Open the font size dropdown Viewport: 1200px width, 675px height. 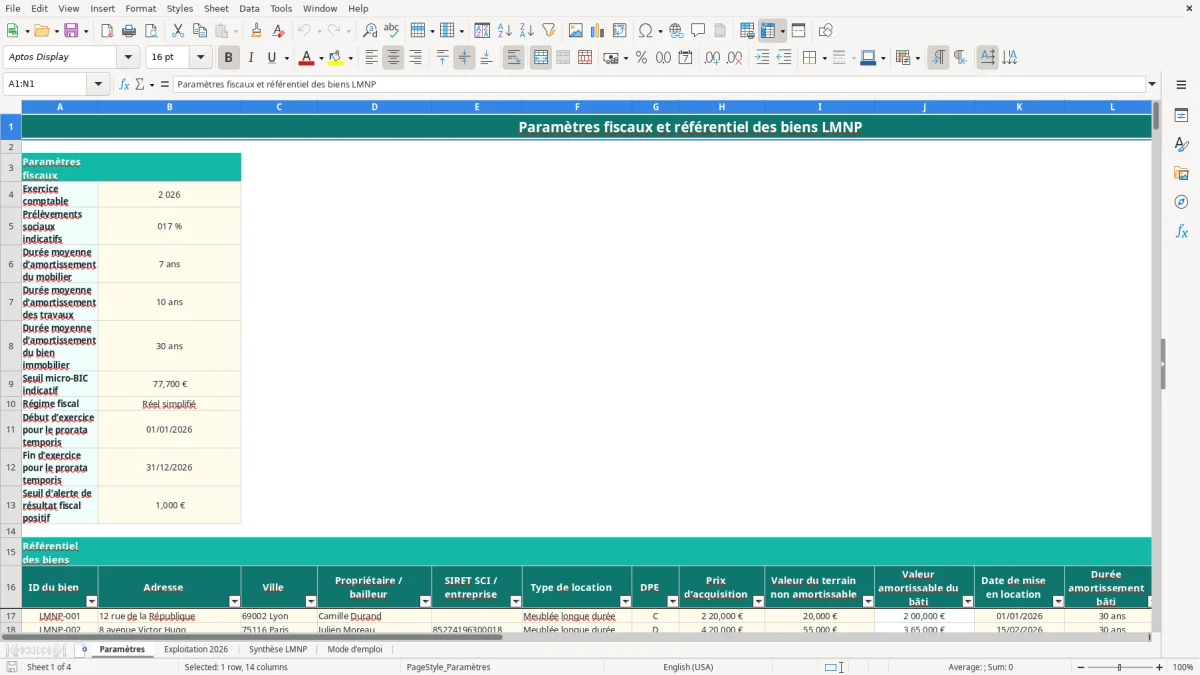tap(200, 58)
